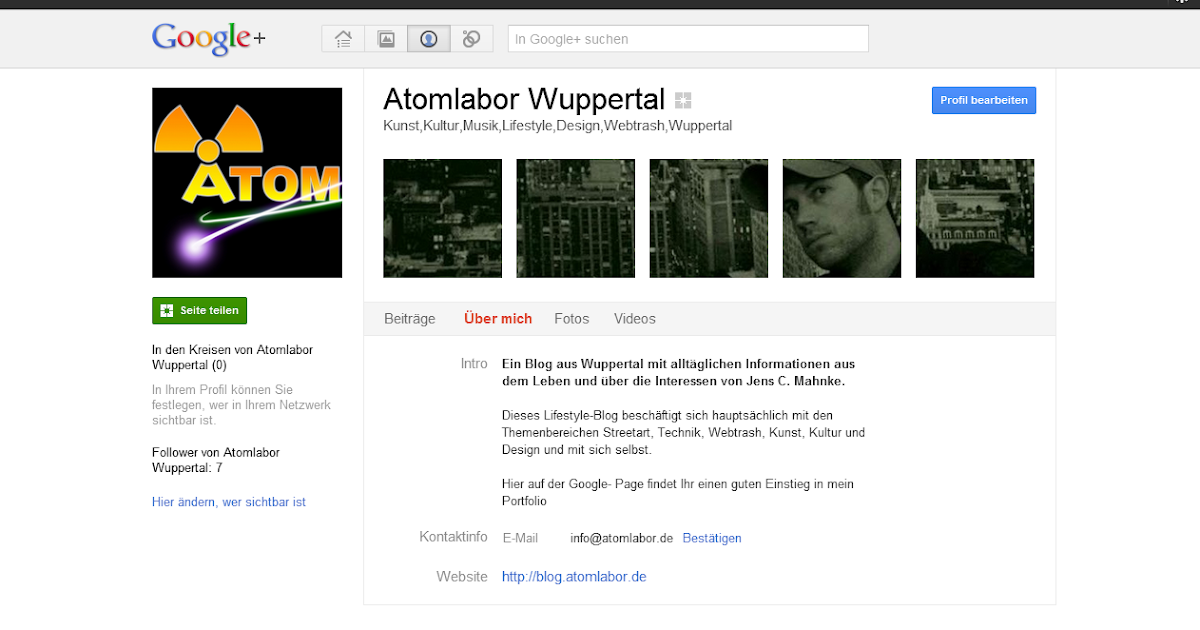This screenshot has height=630, width=1200.
Task: Open the Fotos tab
Action: pyautogui.click(x=572, y=319)
